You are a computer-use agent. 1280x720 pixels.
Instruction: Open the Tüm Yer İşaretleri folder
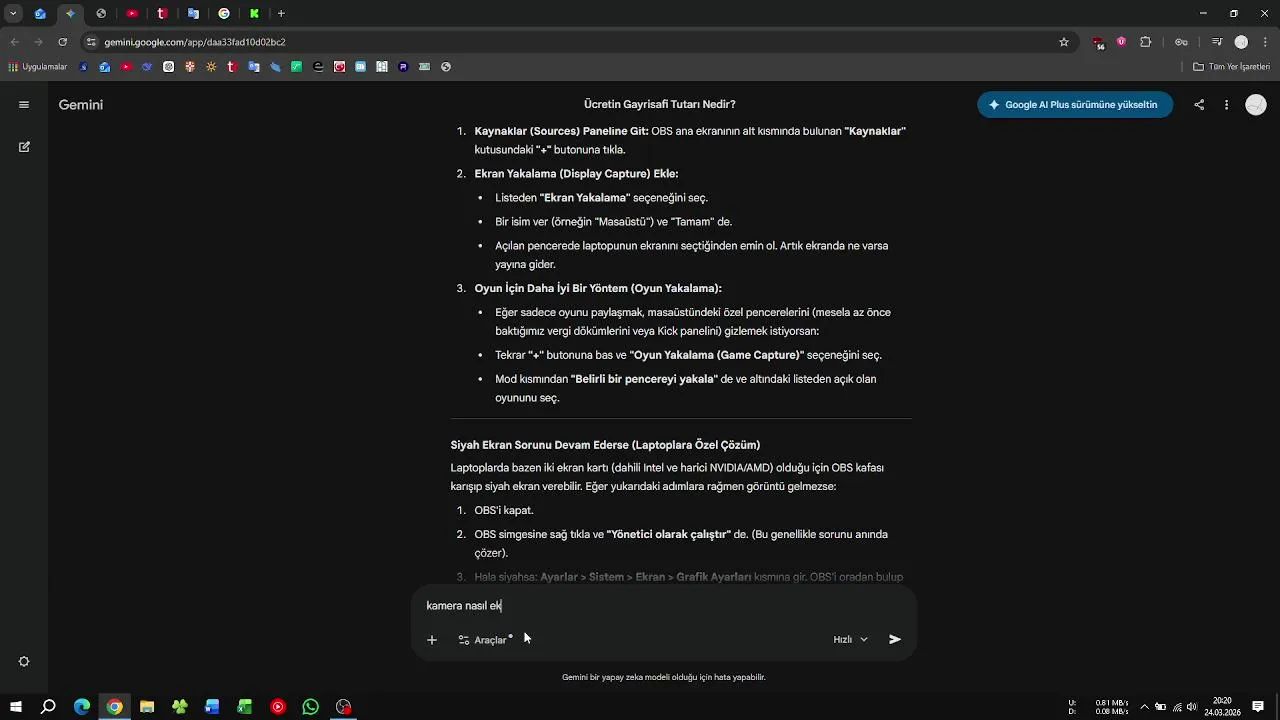[x=1231, y=67]
